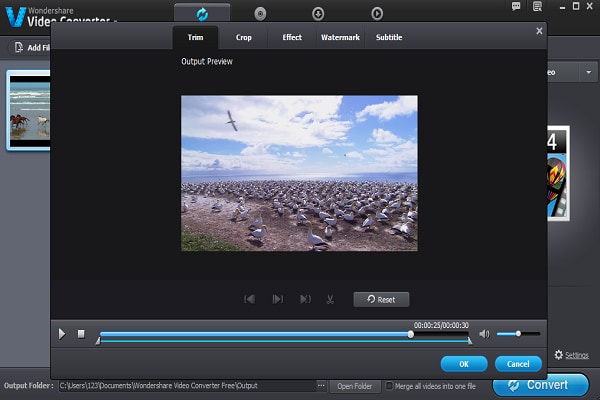This screenshot has height=400, width=600.
Task: Click the Add Files button
Action: [x=31, y=47]
